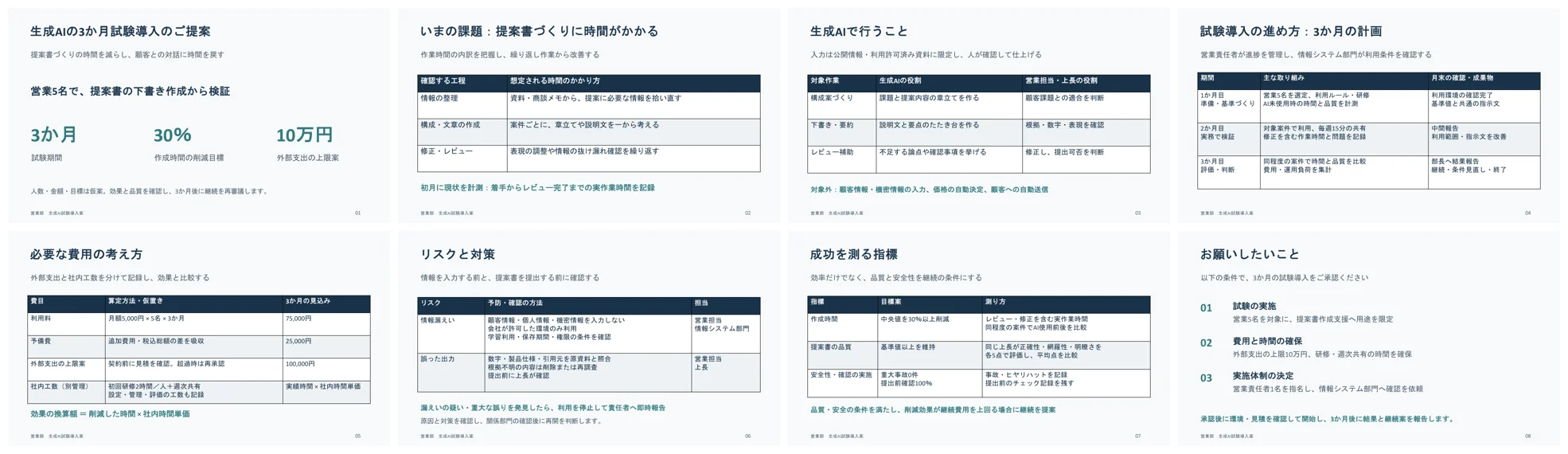1568x454 pixels.
Task: Select the row cell 情報の整理
Action: point(462,105)
